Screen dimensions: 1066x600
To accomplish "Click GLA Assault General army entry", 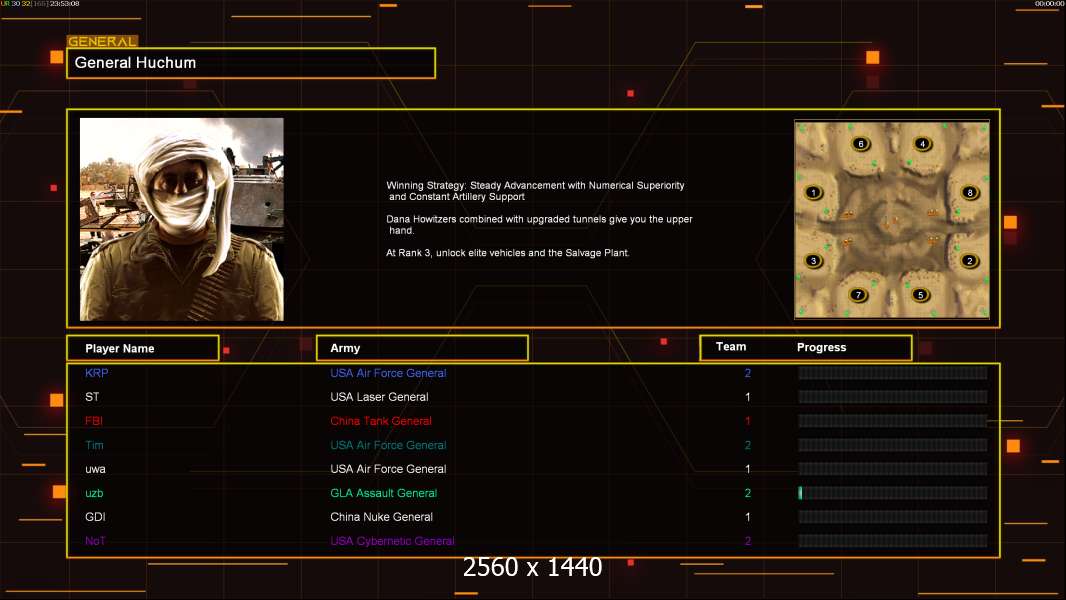I will (x=383, y=493).
